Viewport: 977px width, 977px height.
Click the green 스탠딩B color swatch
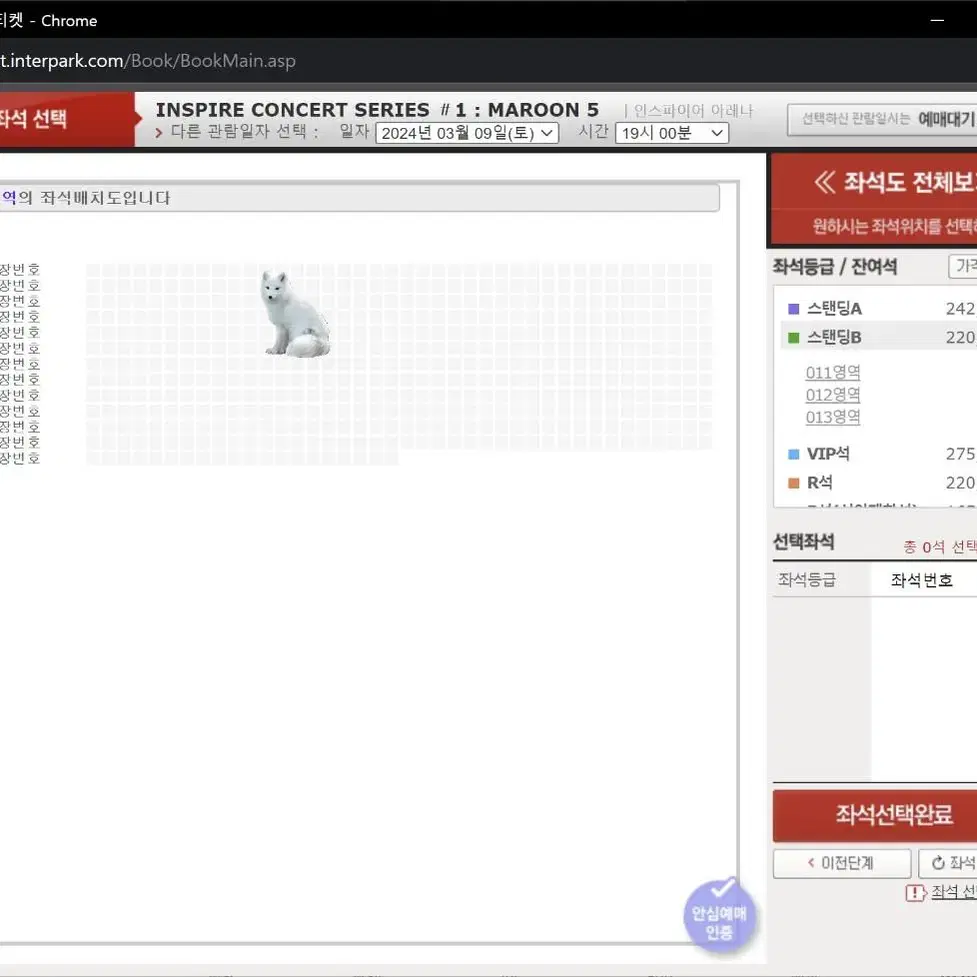coord(793,338)
